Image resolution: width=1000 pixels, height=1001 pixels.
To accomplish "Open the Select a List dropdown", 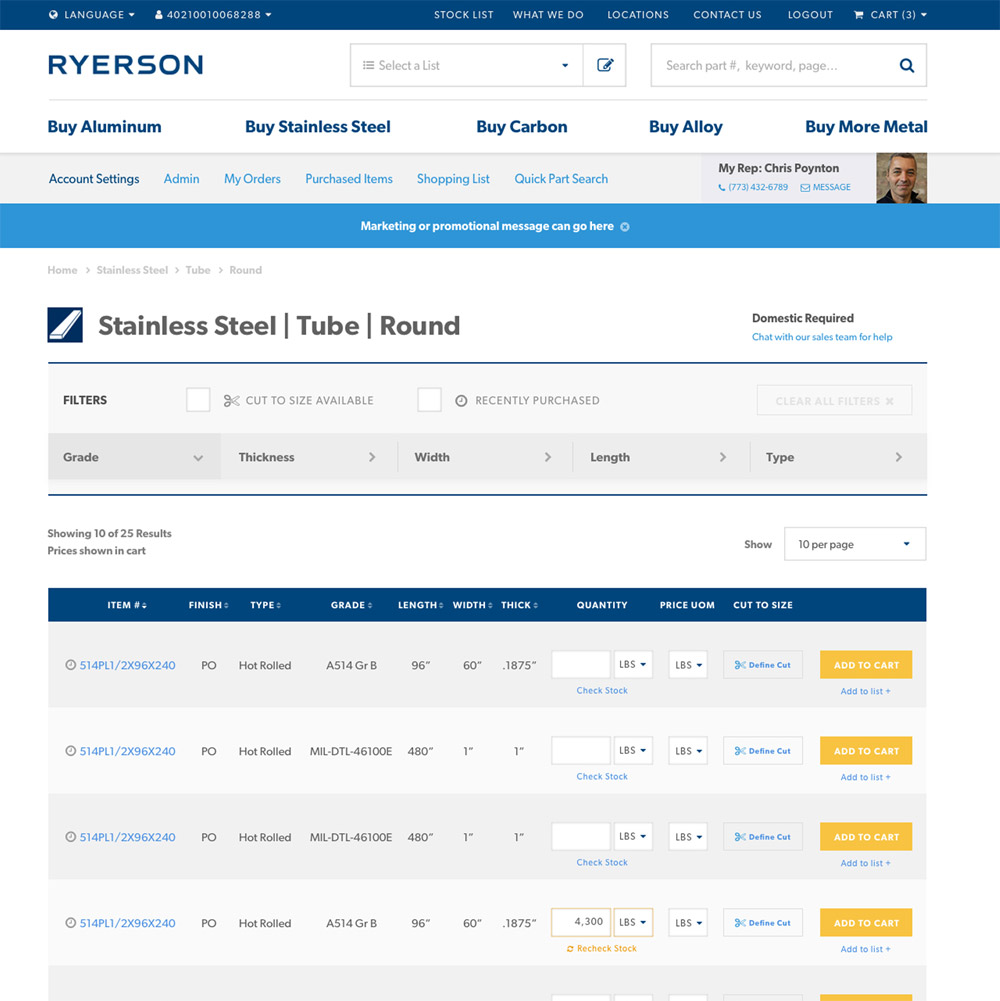I will [x=466, y=65].
